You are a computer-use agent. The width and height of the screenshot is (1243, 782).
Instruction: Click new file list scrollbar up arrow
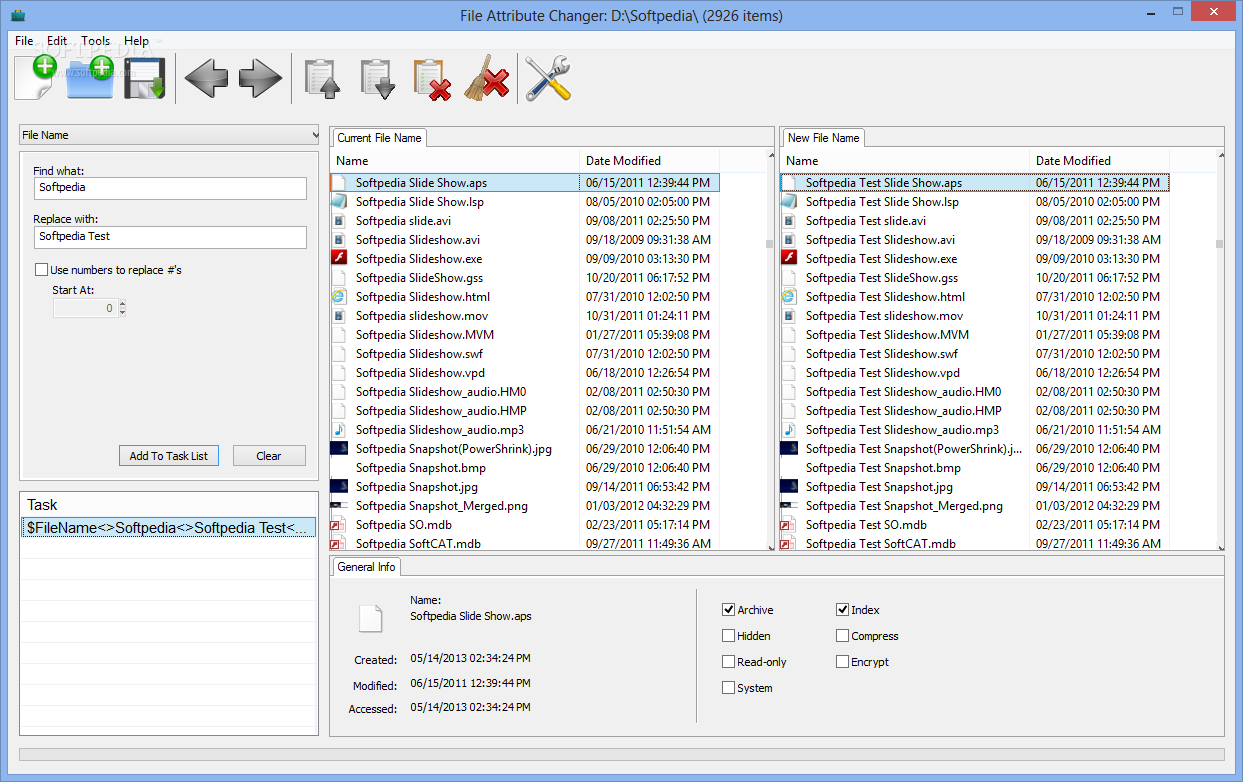point(1220,155)
